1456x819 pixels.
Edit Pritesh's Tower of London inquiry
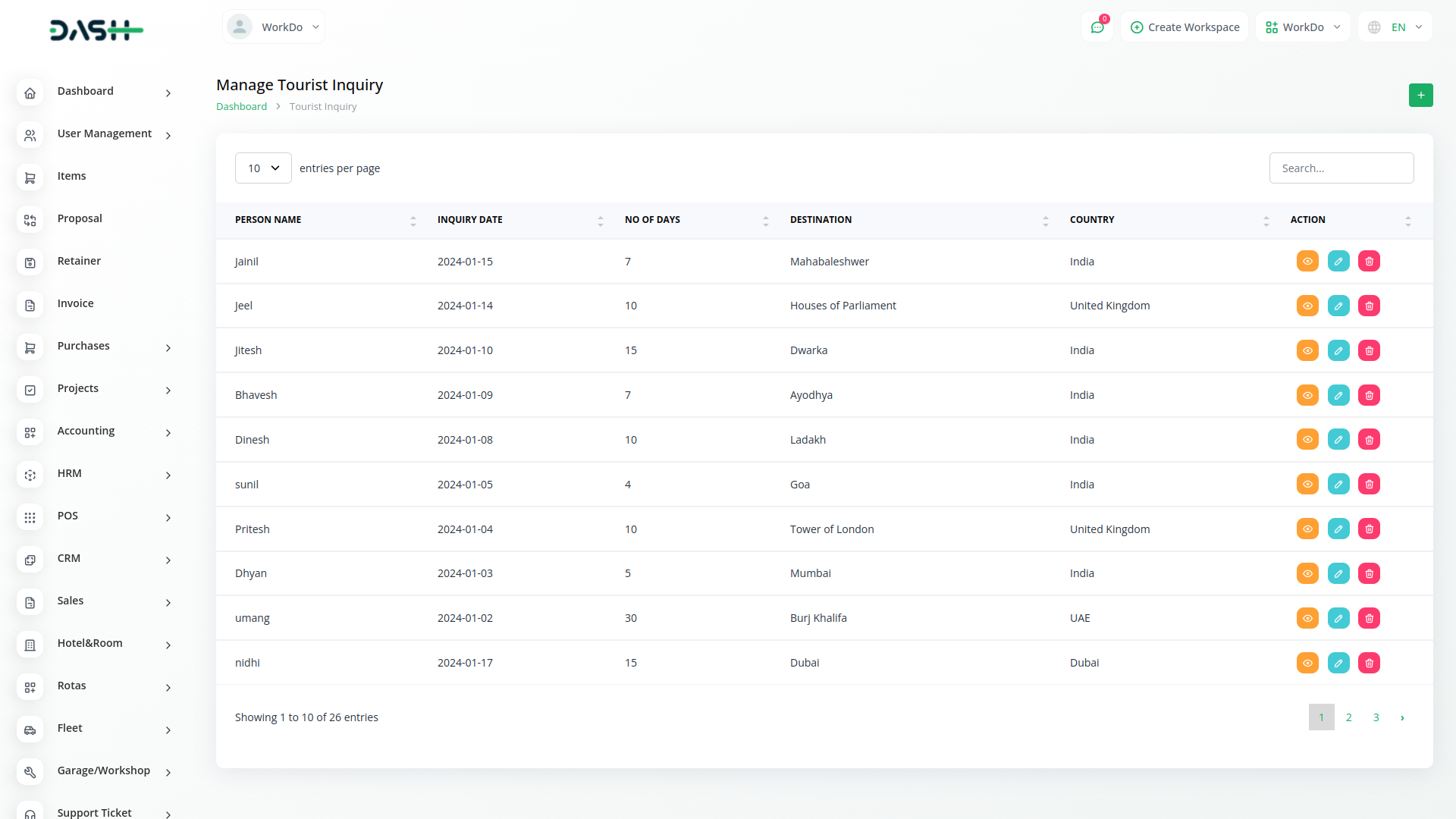(1338, 529)
